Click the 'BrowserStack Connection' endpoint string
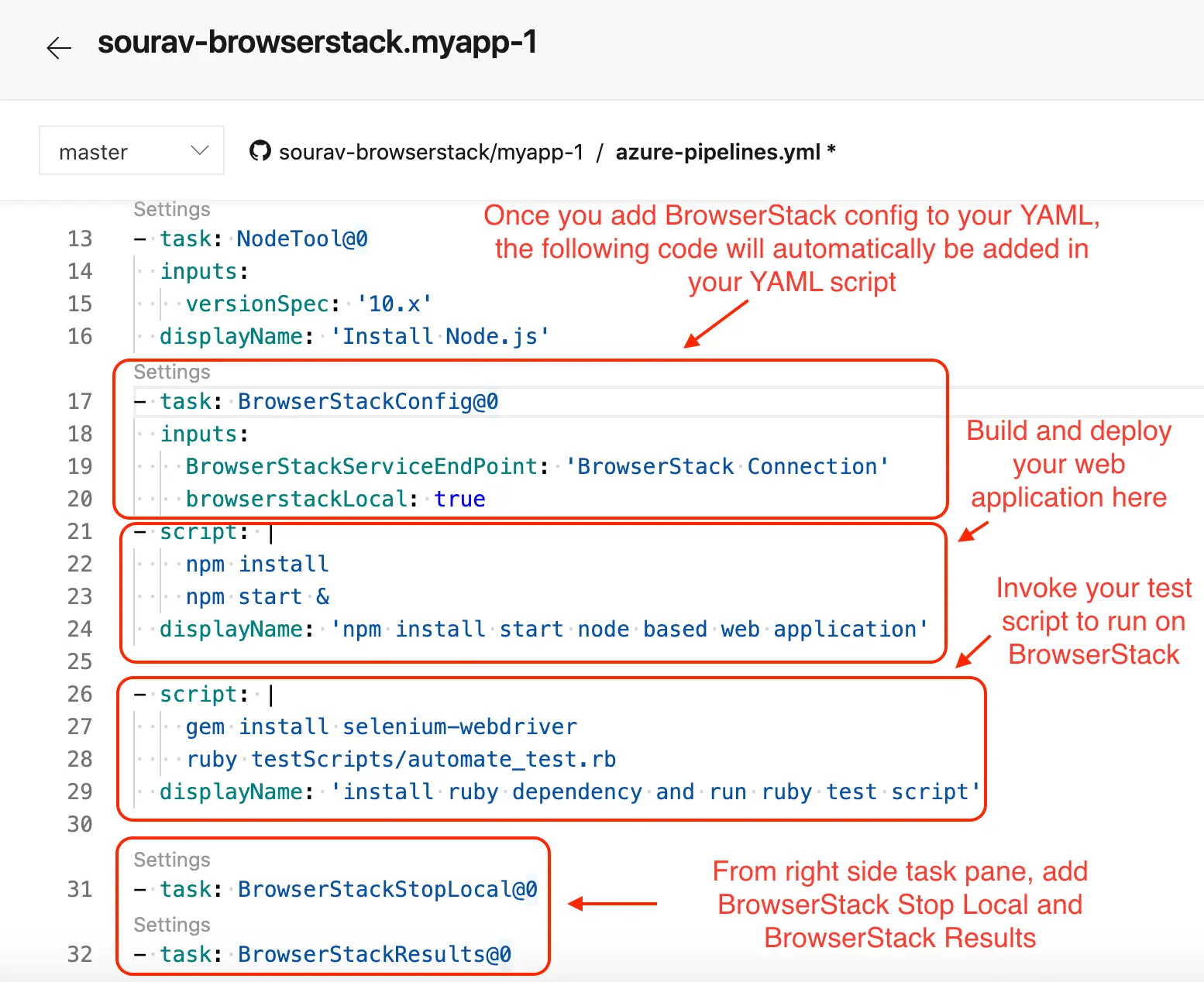The image size is (1204, 982). pos(727,466)
